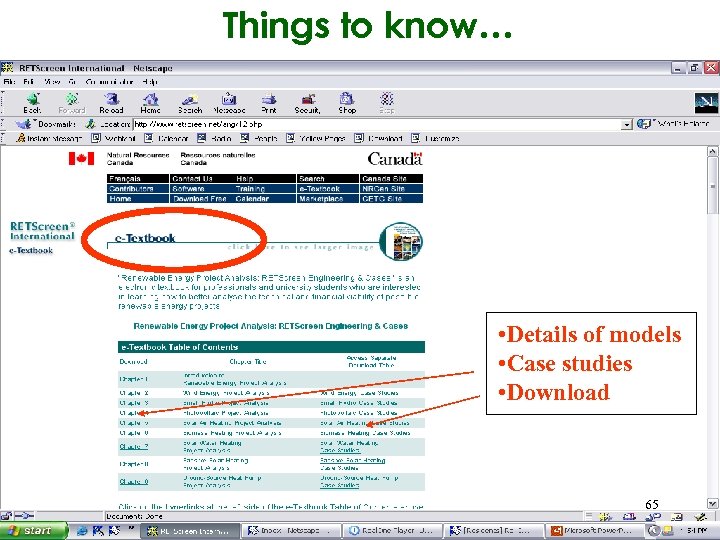Click the Canadian flag icon on page
Image resolution: width=720 pixels, height=540 pixels.
[81, 158]
